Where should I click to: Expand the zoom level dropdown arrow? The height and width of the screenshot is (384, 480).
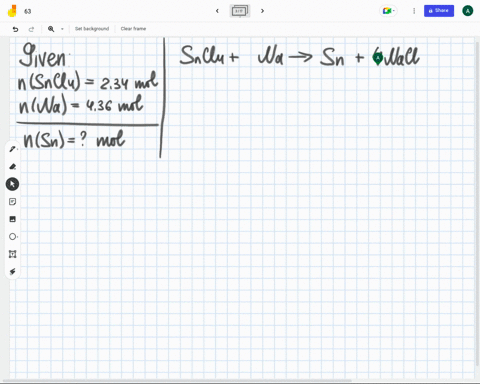point(62,29)
